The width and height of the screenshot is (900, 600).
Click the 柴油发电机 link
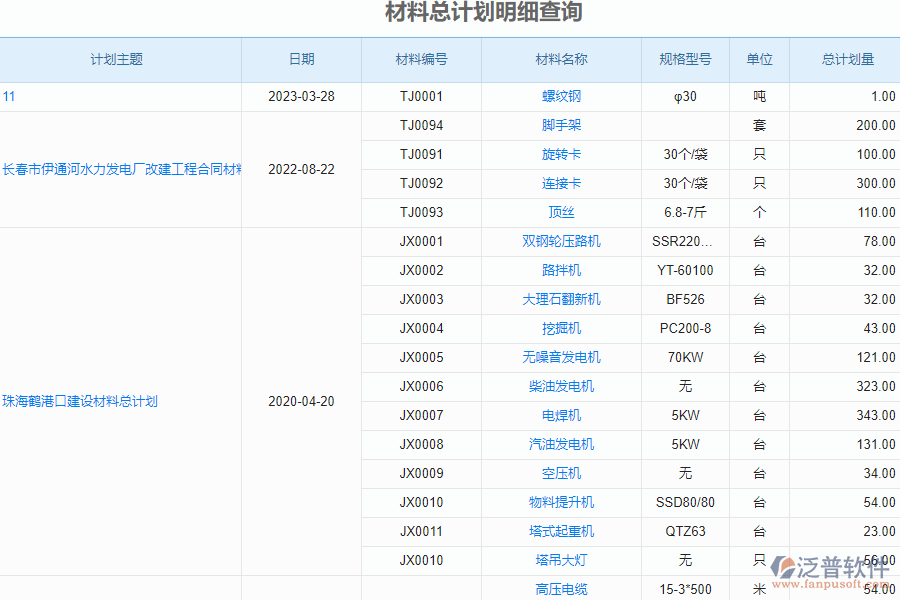coord(562,386)
